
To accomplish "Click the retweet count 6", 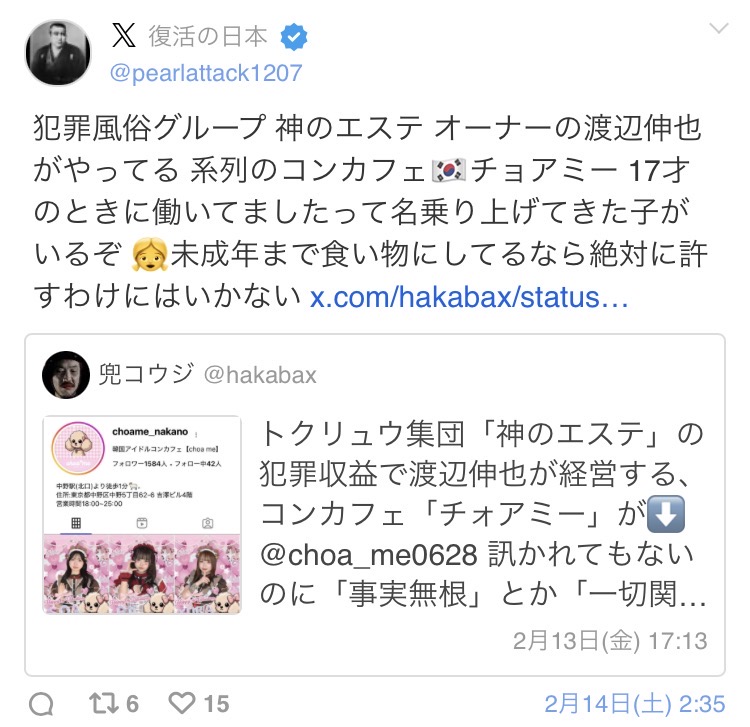I will [x=132, y=704].
